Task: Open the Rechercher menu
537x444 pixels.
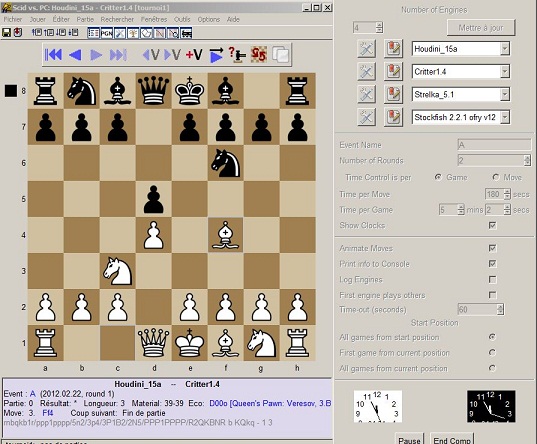Action: coord(117,20)
